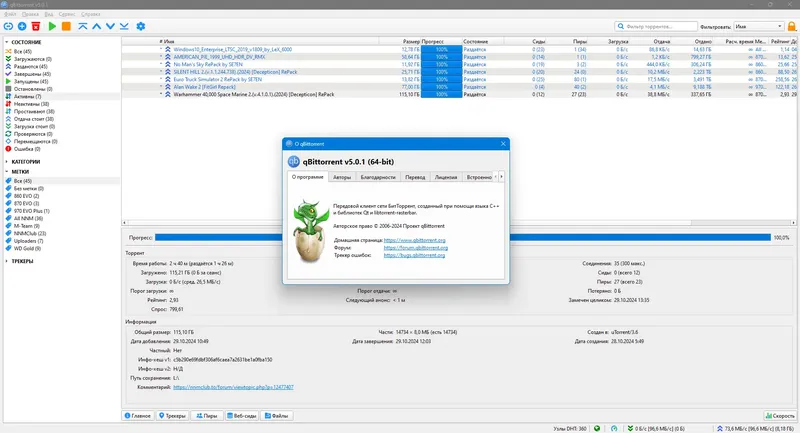Open the forum.qbittorrent.org link
The height and width of the screenshot is (433, 800).
click(415, 248)
